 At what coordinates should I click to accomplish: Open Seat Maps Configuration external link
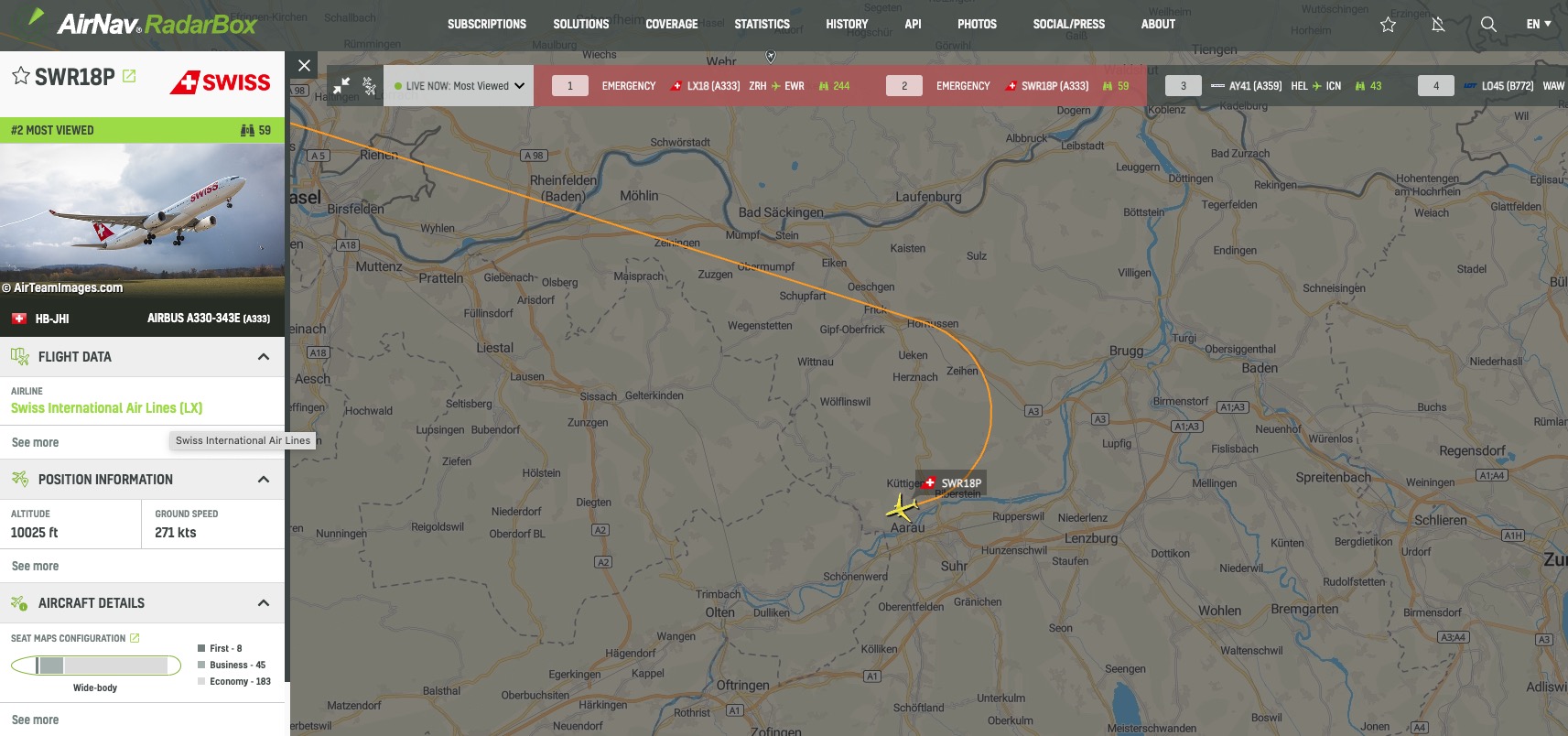135,638
